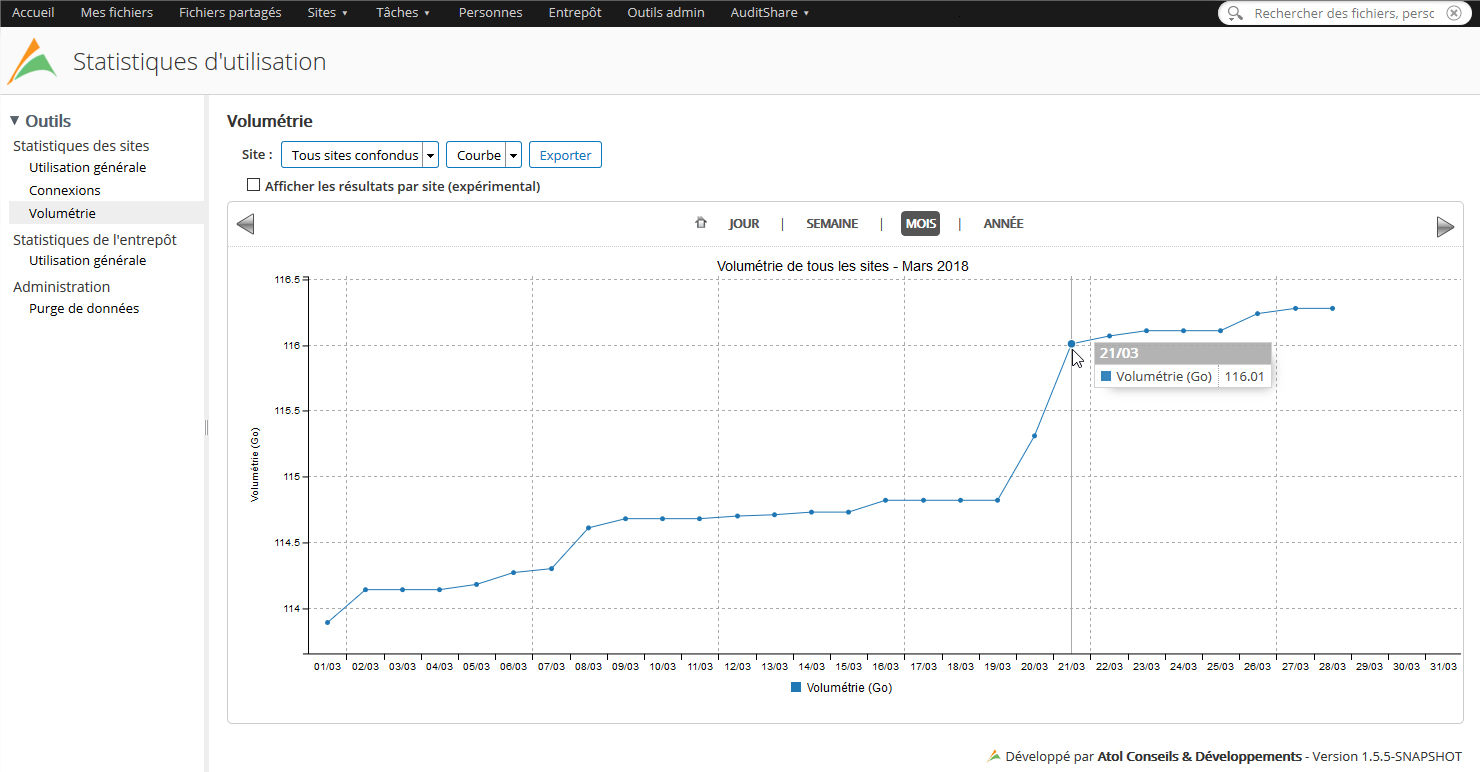Click the sidebar splitter handle
The image size is (1480, 772).
click(207, 427)
